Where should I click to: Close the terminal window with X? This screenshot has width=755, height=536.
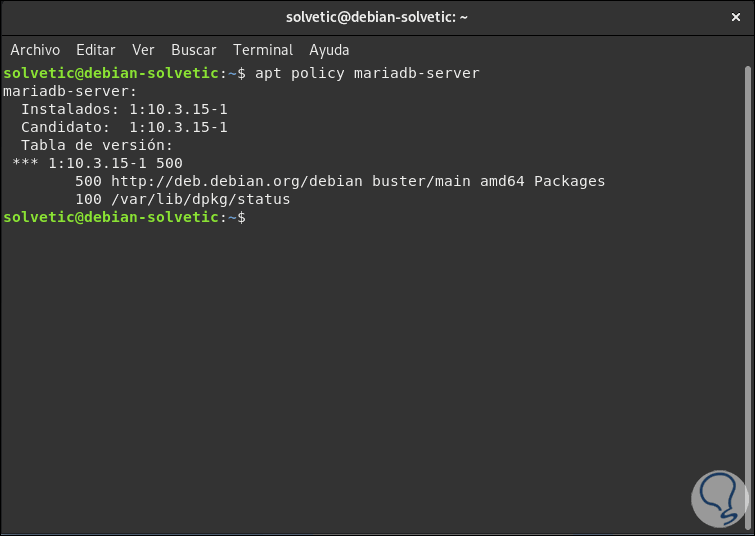coord(734,16)
